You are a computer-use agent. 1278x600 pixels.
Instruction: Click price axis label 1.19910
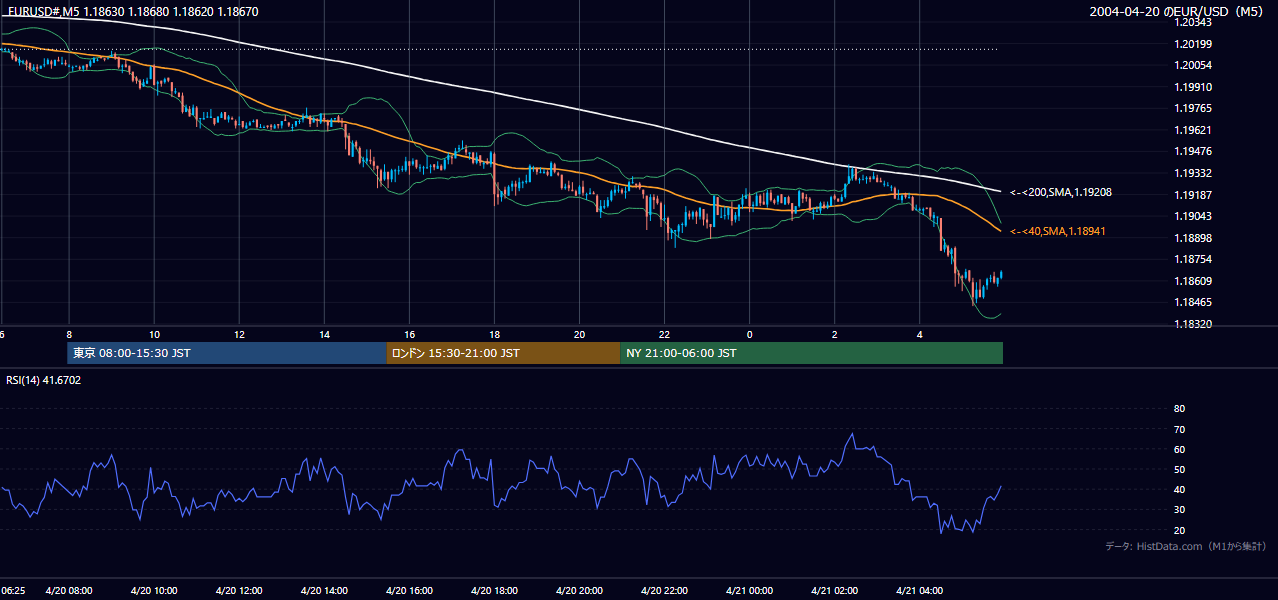1193,87
